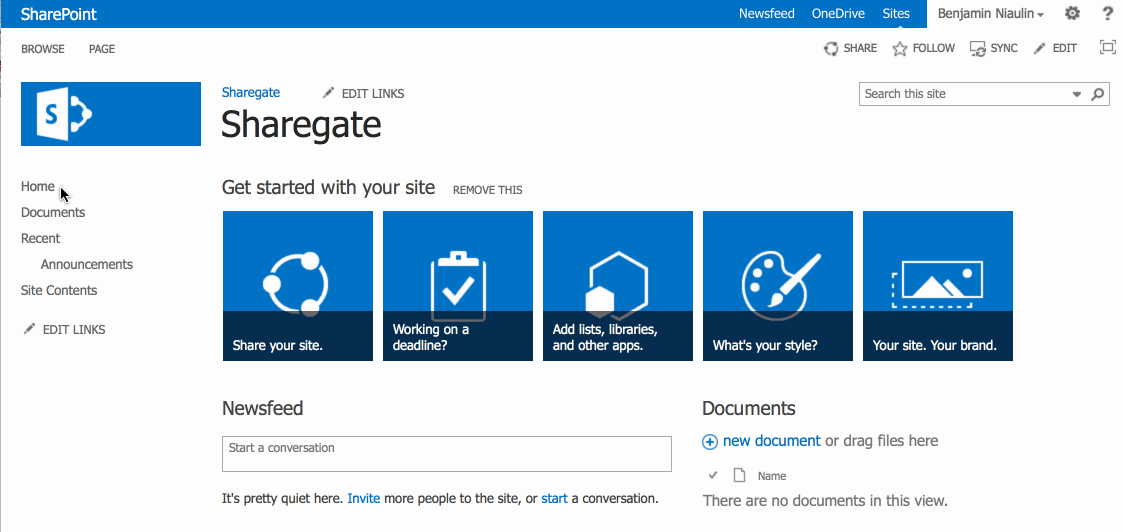The image size is (1123, 532).
Task: Click the new document link
Action: pos(772,441)
